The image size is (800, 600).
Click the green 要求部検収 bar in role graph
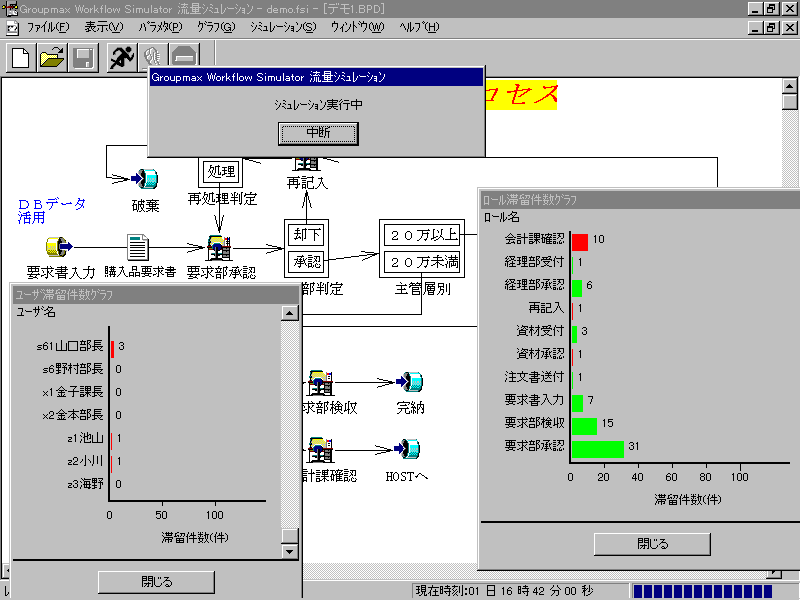[584, 426]
